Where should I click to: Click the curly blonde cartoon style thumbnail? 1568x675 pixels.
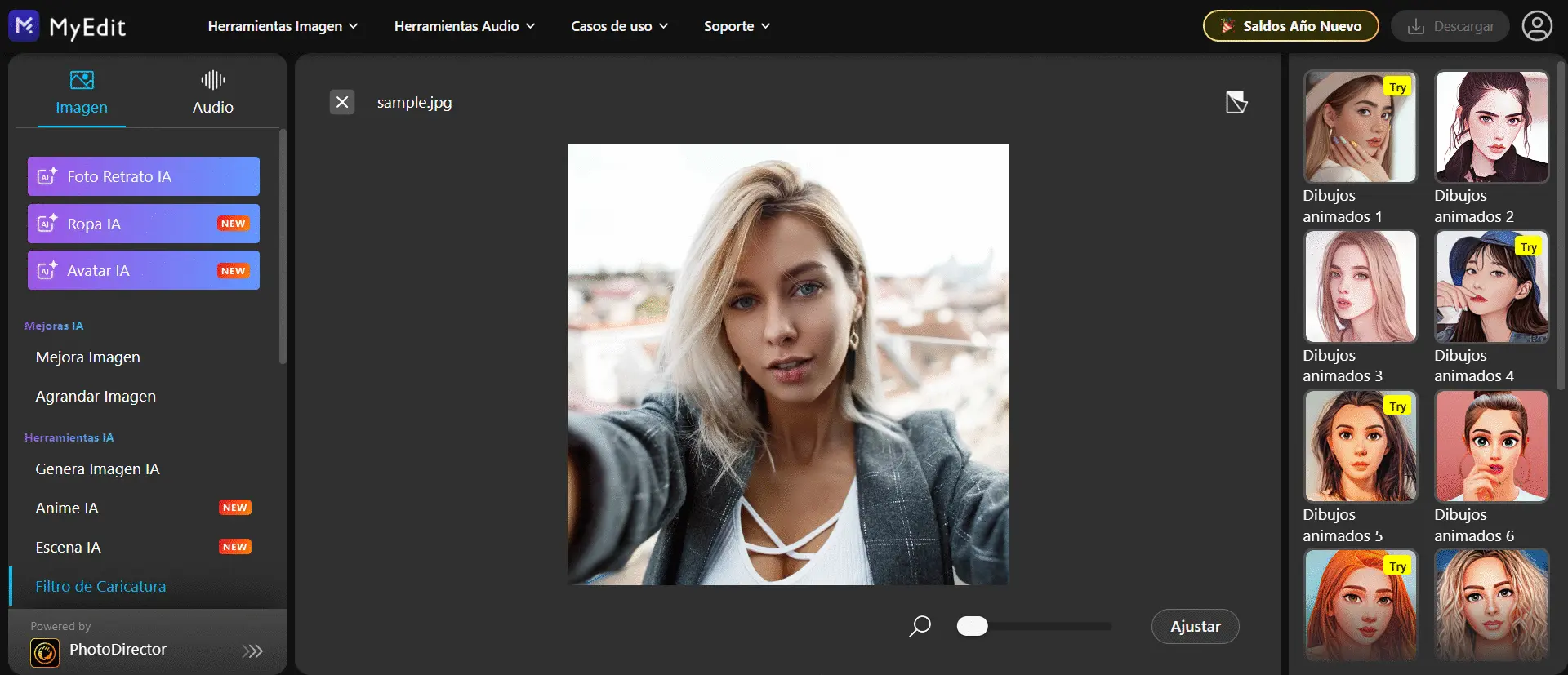pos(1492,605)
